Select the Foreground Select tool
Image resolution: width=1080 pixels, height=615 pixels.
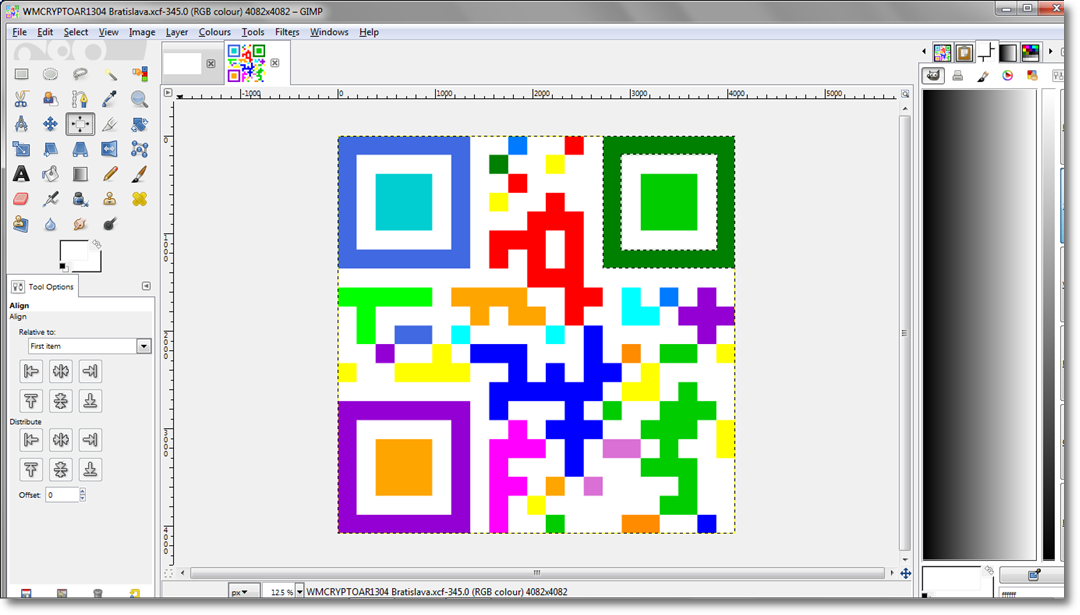pos(50,99)
